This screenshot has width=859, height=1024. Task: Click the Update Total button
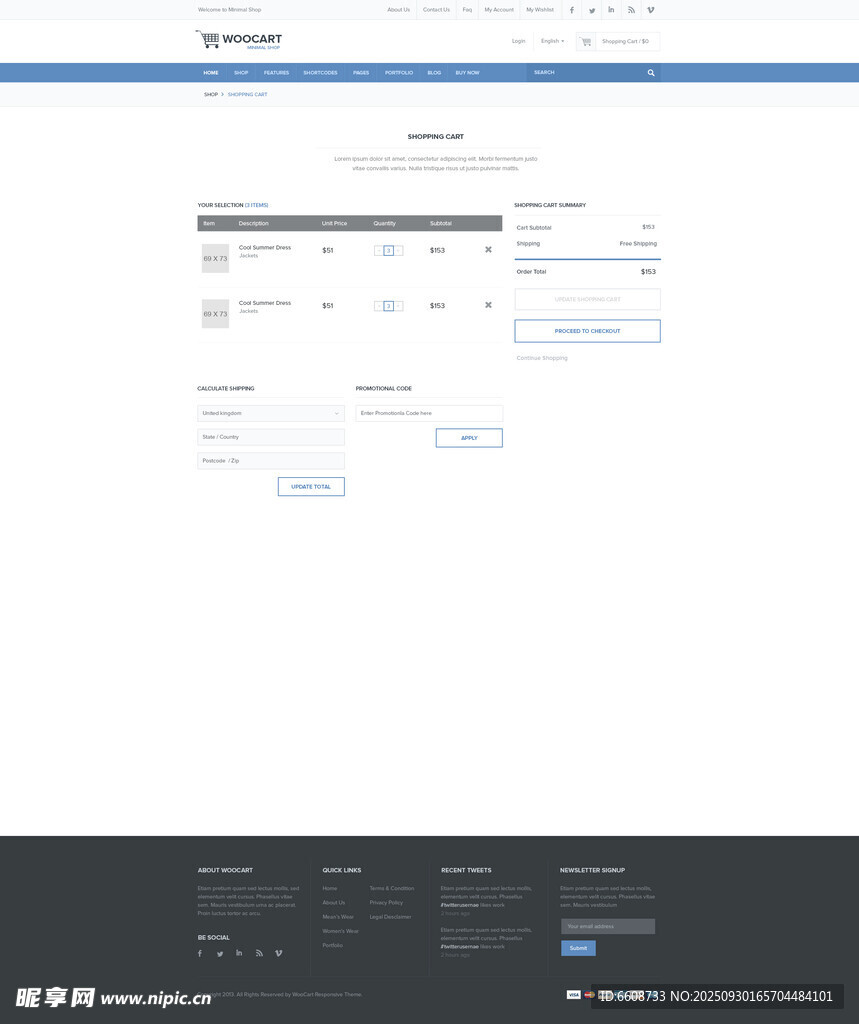point(311,487)
